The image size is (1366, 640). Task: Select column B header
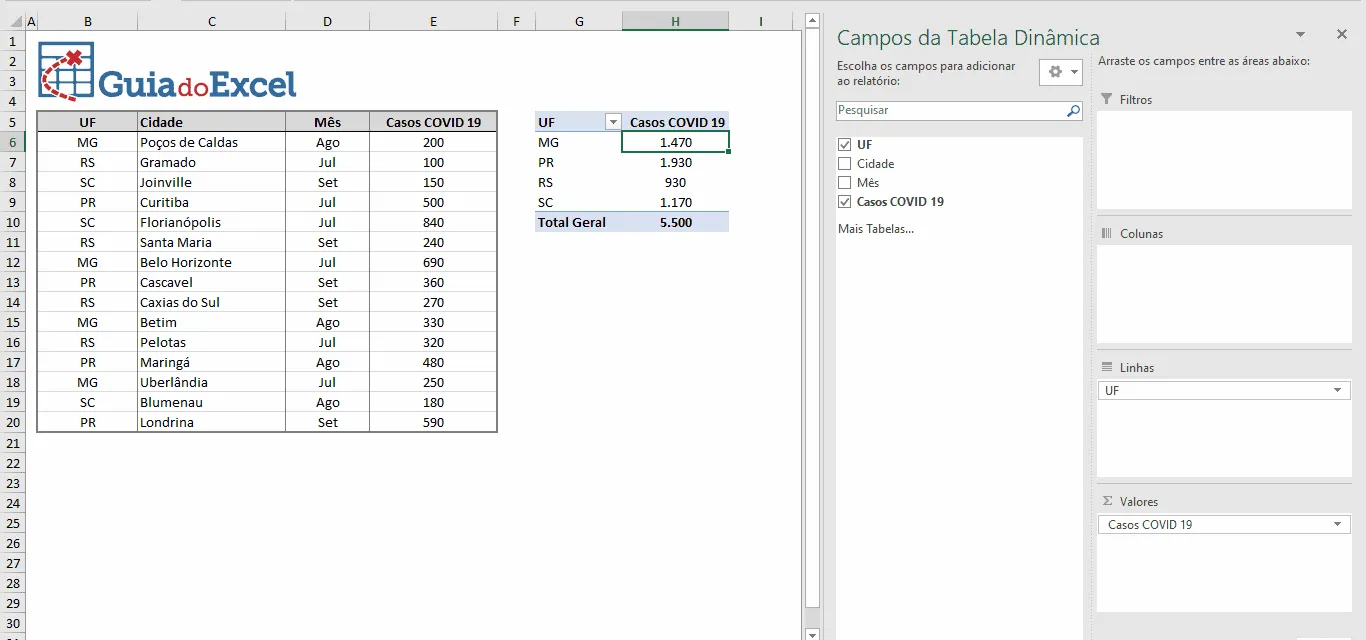point(88,21)
